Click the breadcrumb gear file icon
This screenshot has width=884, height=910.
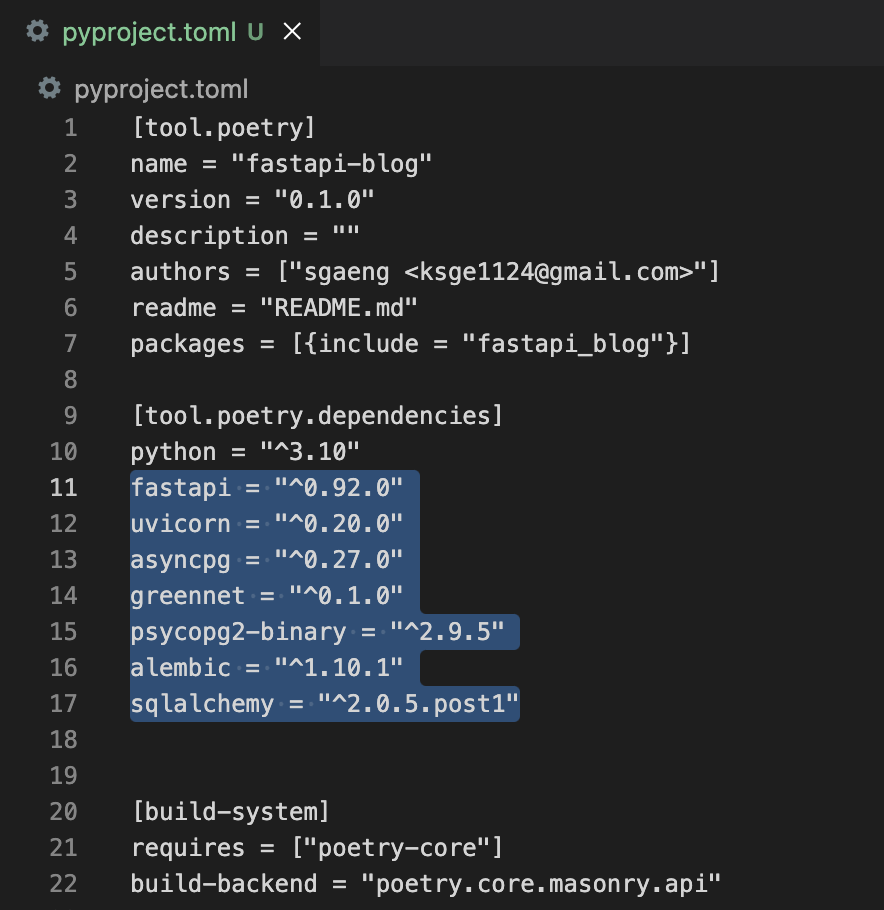click(49, 89)
